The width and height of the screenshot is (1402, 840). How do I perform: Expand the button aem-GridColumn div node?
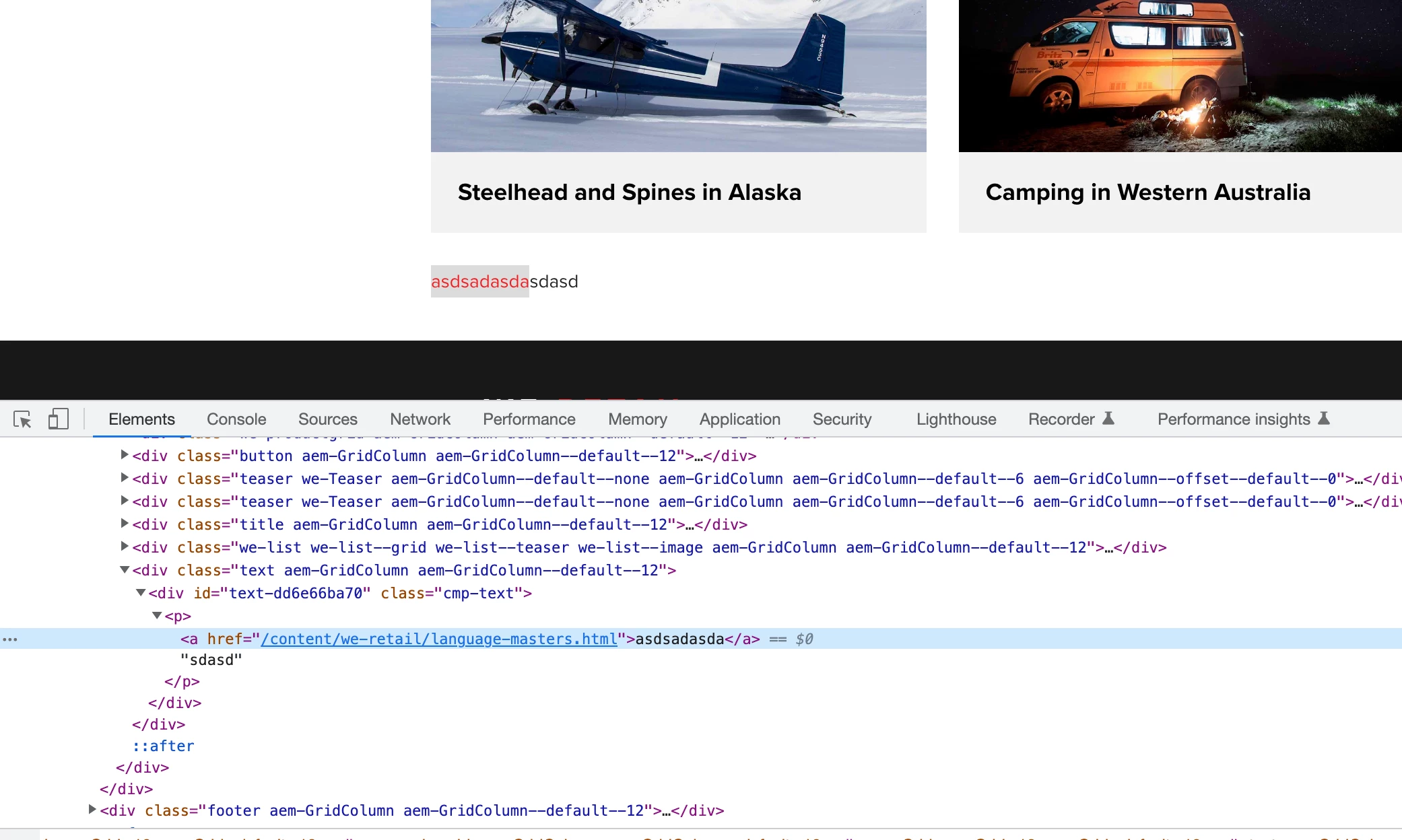(x=125, y=455)
